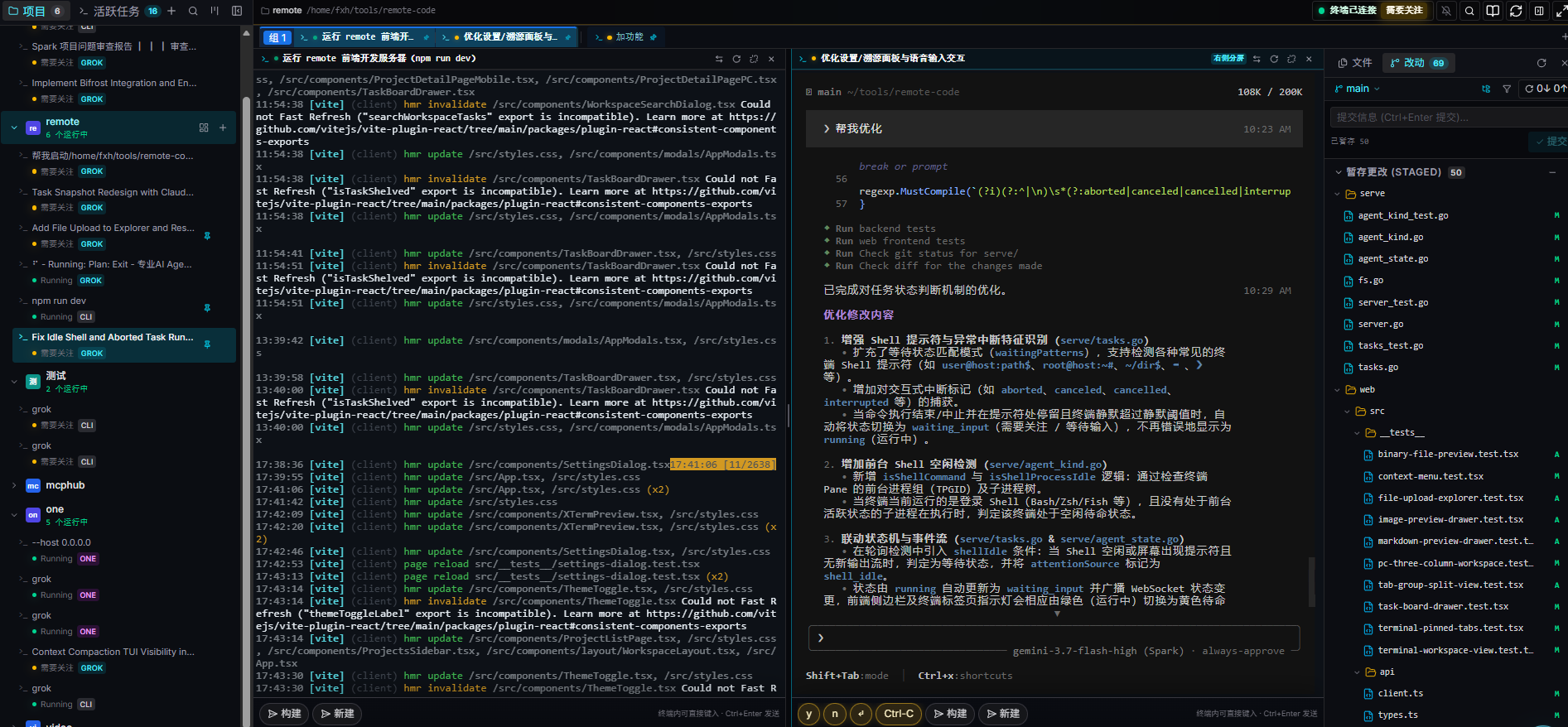This screenshot has height=727, width=1568.
Task: Click the 需要关注 status badge in top bar
Action: point(1404,11)
